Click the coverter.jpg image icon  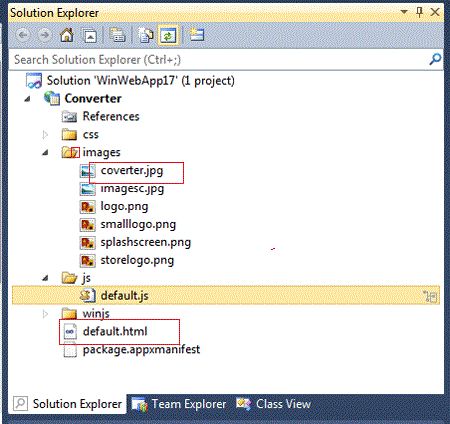pyautogui.click(x=87, y=171)
